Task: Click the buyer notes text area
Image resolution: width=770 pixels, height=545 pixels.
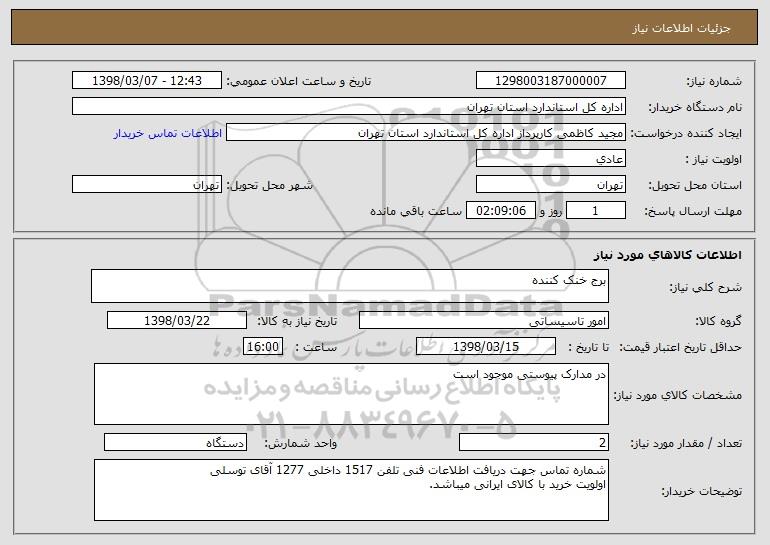Action: pos(351,490)
